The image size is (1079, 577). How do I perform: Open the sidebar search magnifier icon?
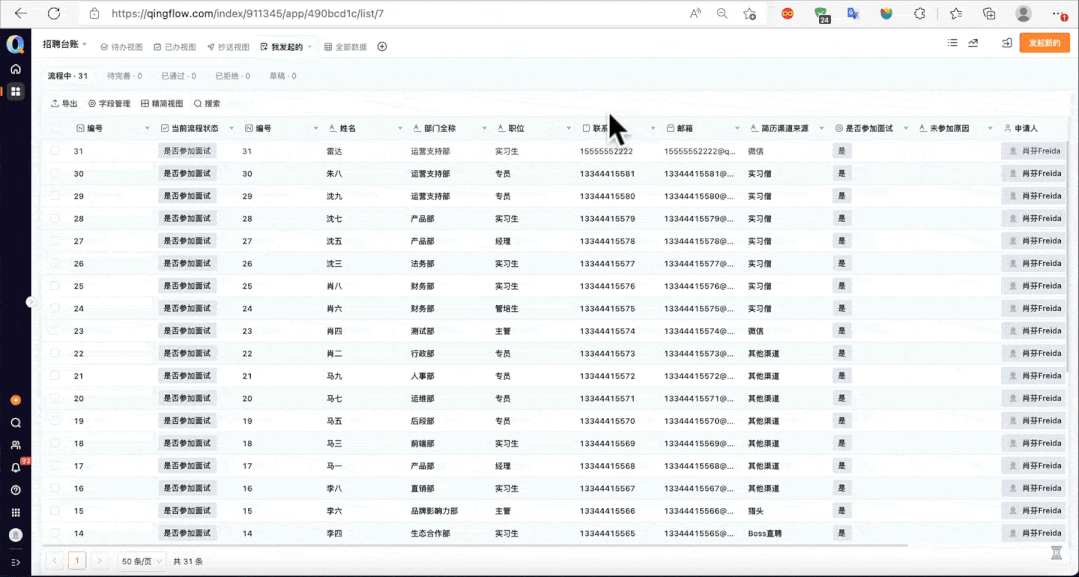[x=15, y=423]
